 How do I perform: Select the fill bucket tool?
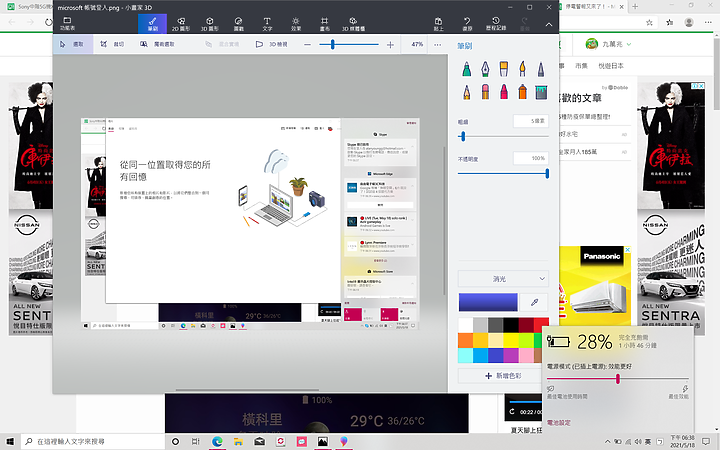(541, 92)
